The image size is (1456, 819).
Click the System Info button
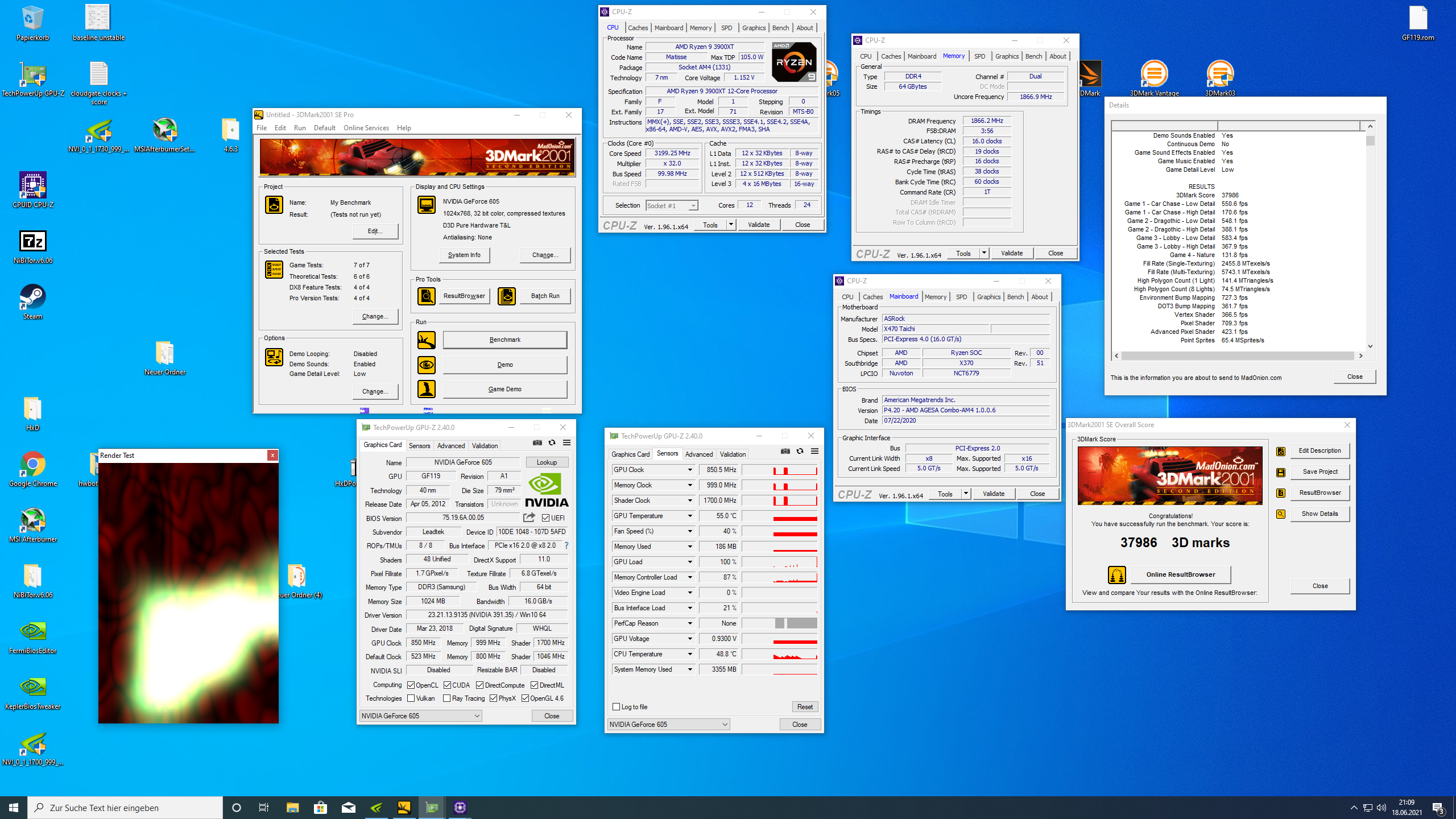tap(464, 255)
